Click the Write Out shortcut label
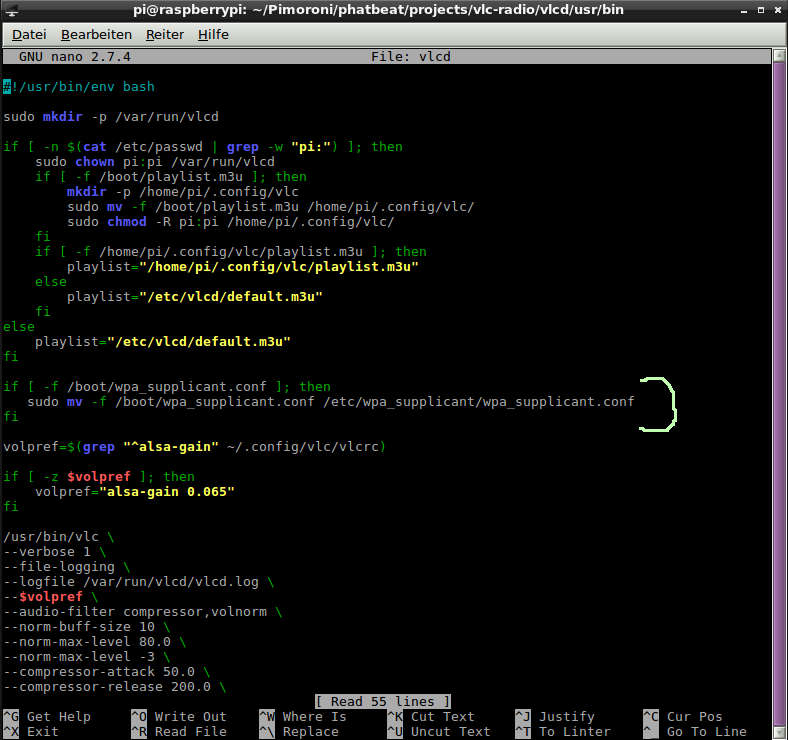Viewport: 788px width, 740px height. pos(190,716)
